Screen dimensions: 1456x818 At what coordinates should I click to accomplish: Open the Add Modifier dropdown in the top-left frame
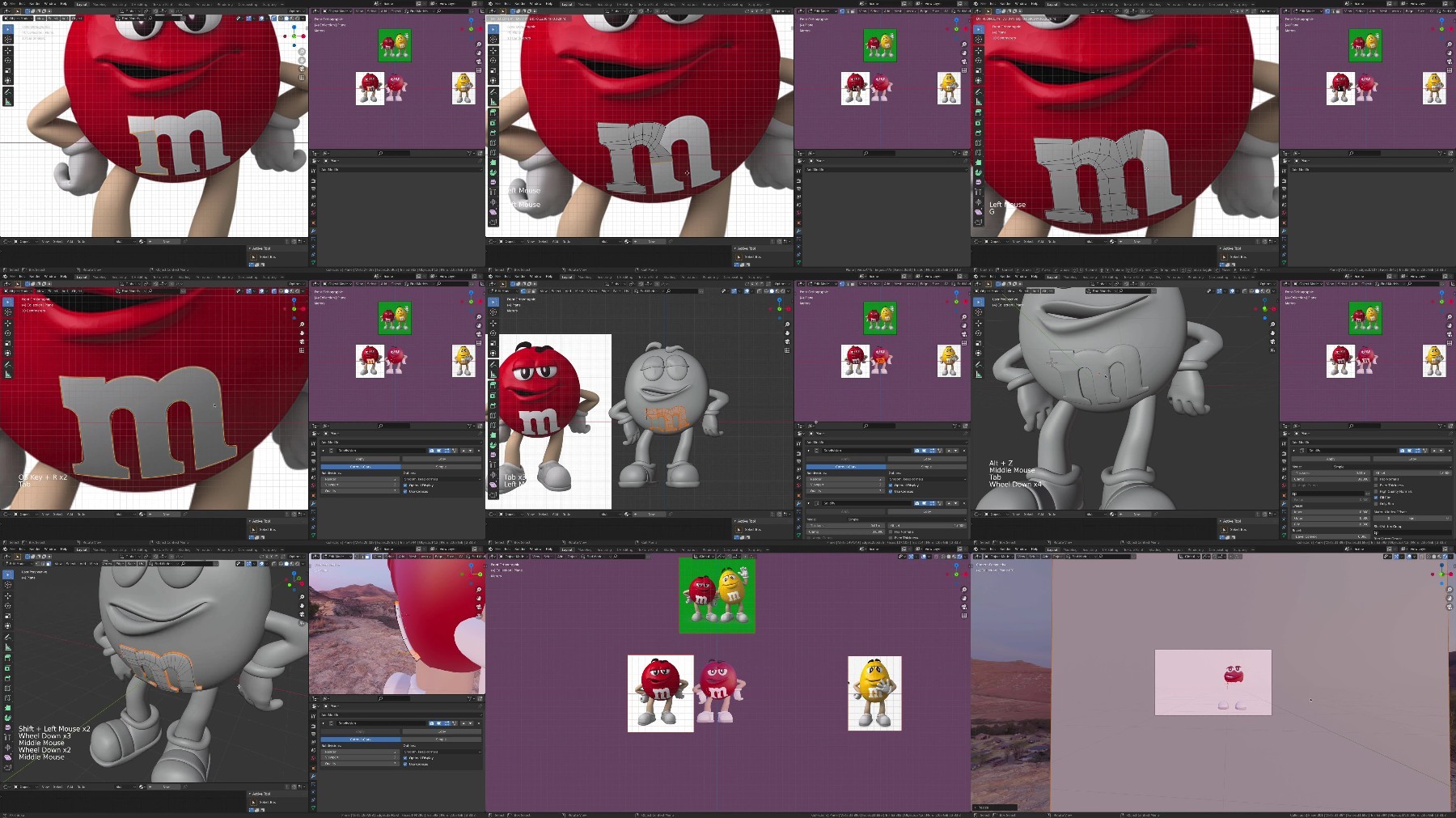click(401, 170)
